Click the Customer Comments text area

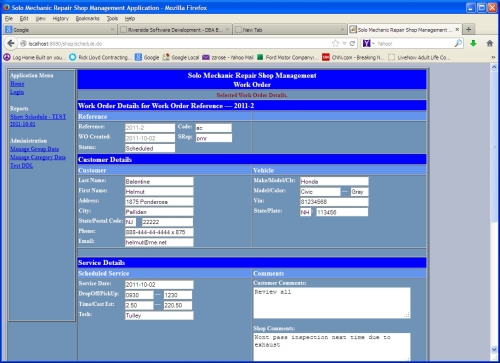(x=332, y=303)
